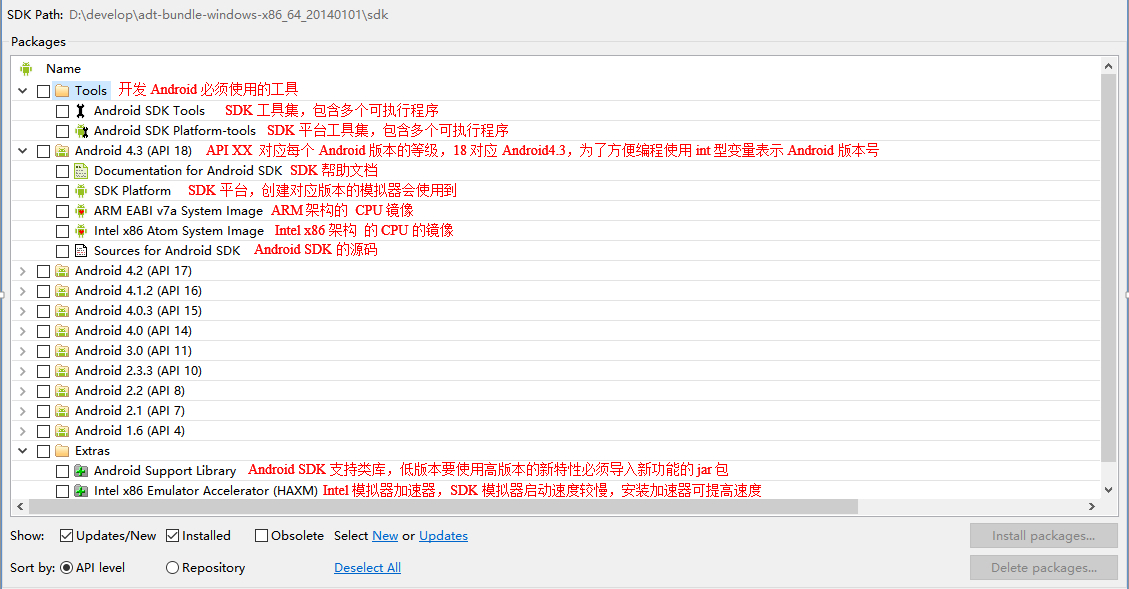Click the Install packages button
The image size is (1129, 589).
click(1043, 536)
